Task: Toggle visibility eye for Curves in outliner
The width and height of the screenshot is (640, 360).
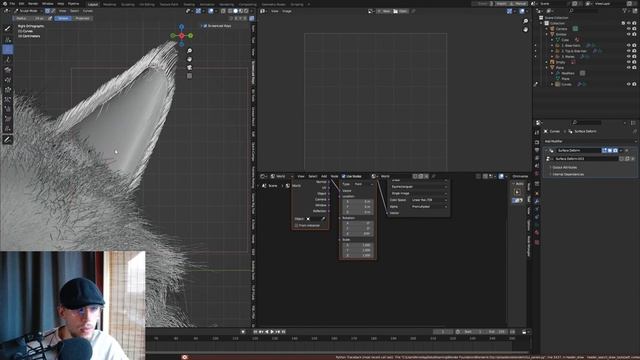Action: (x=629, y=84)
